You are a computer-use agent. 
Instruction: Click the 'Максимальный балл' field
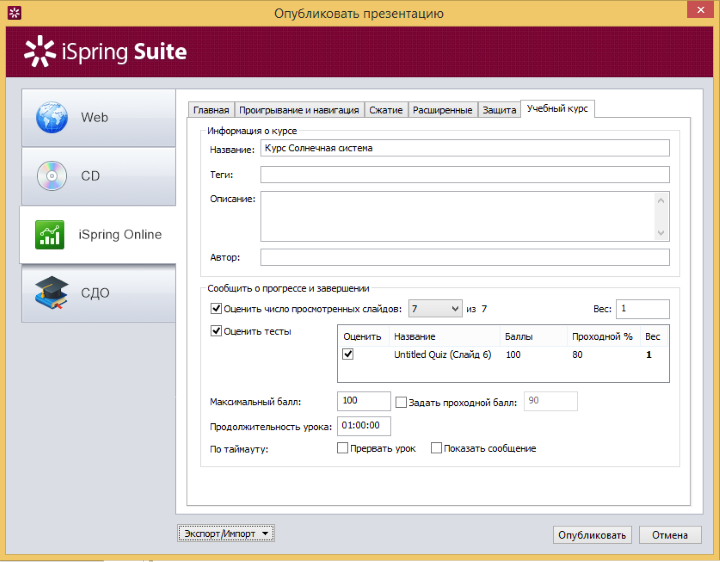[x=364, y=401]
